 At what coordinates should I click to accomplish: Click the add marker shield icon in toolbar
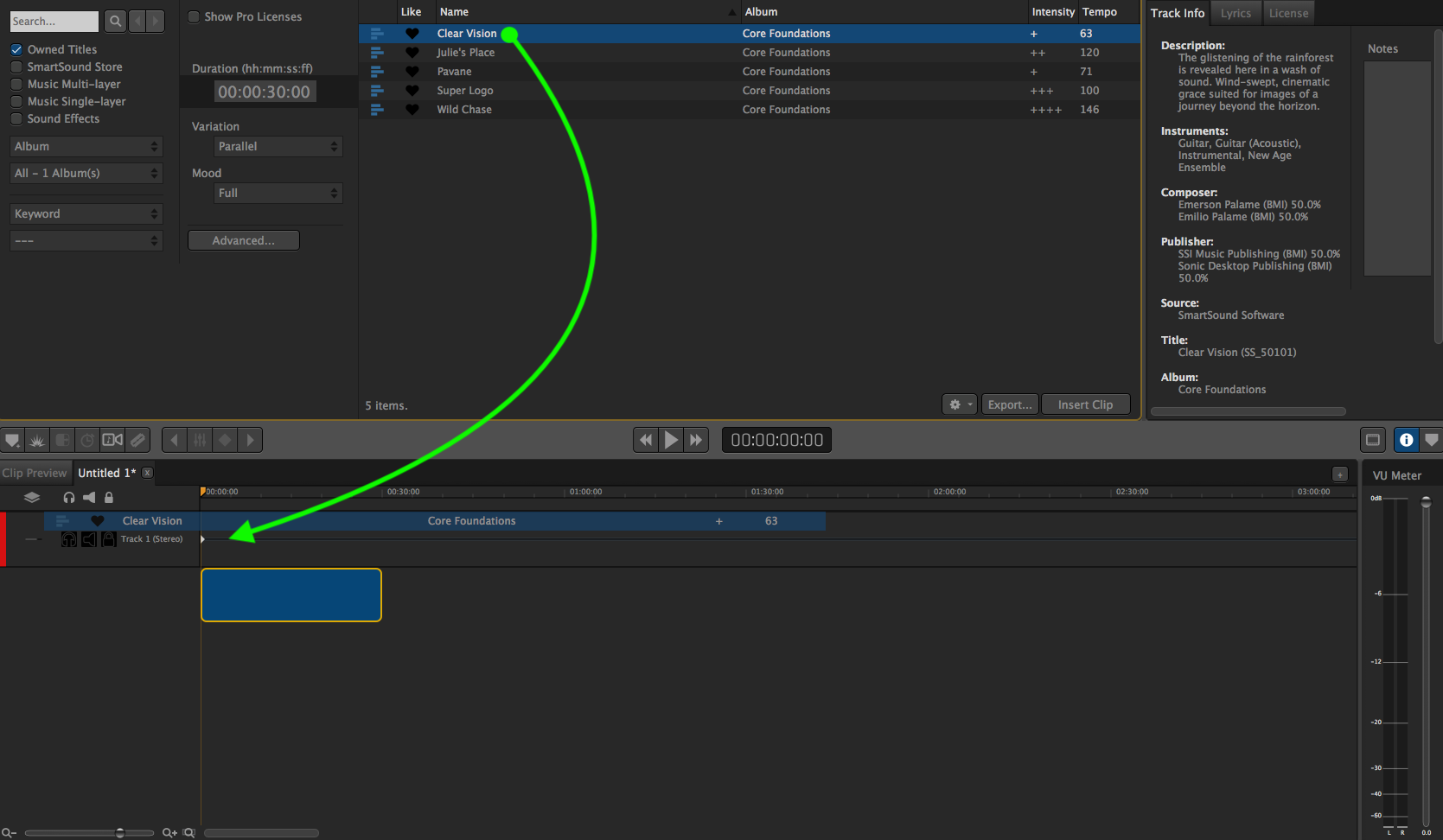click(x=12, y=440)
